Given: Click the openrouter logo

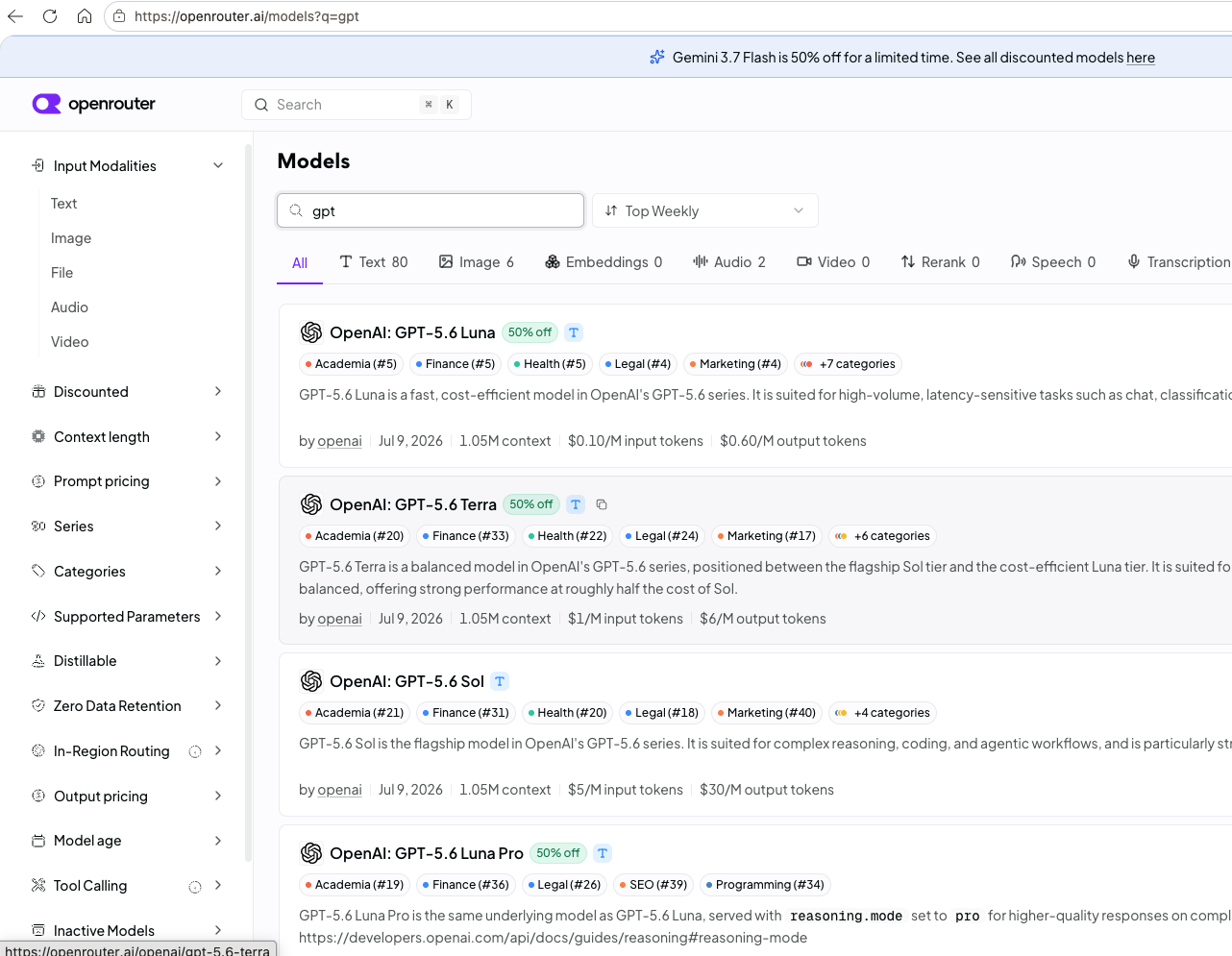Looking at the screenshot, I should coord(94,104).
